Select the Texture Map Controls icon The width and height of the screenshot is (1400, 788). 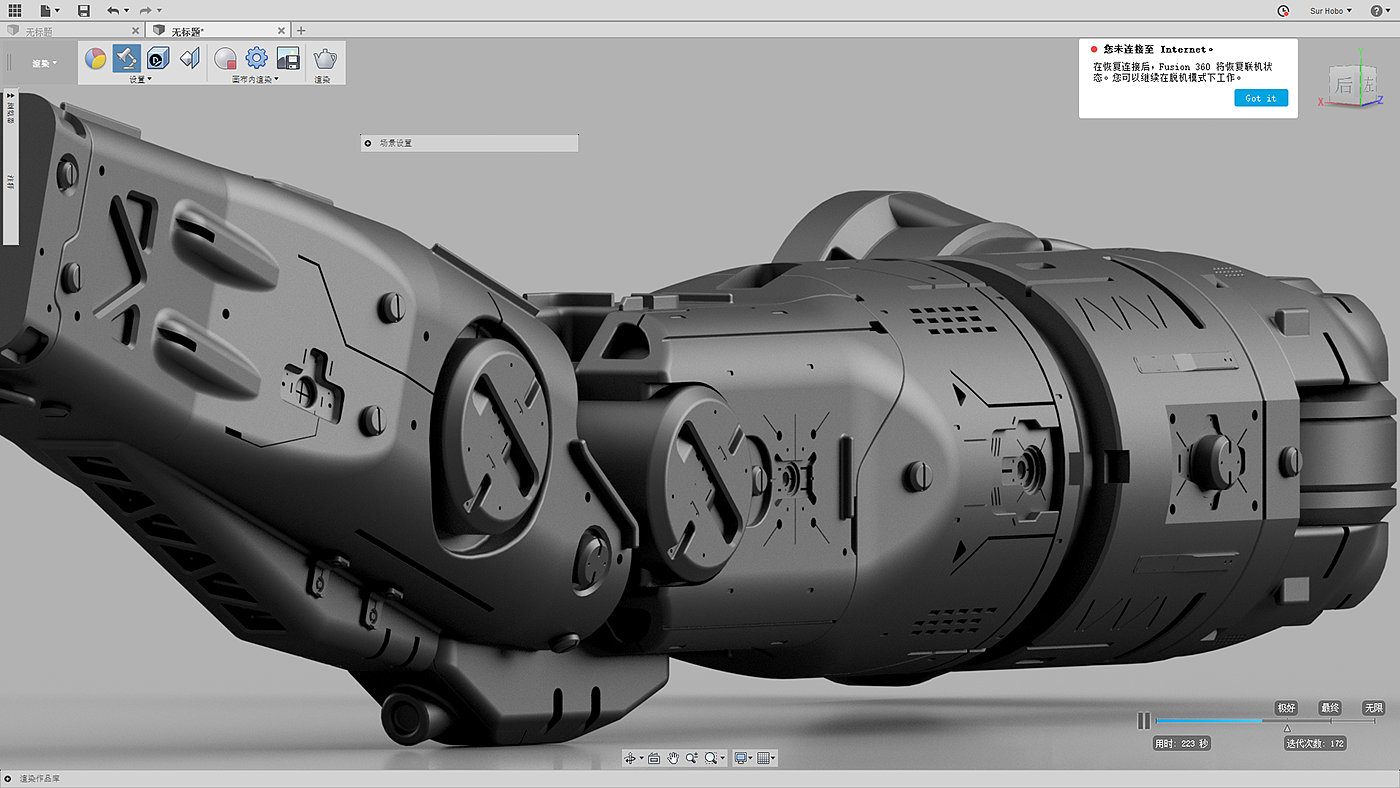tap(190, 58)
